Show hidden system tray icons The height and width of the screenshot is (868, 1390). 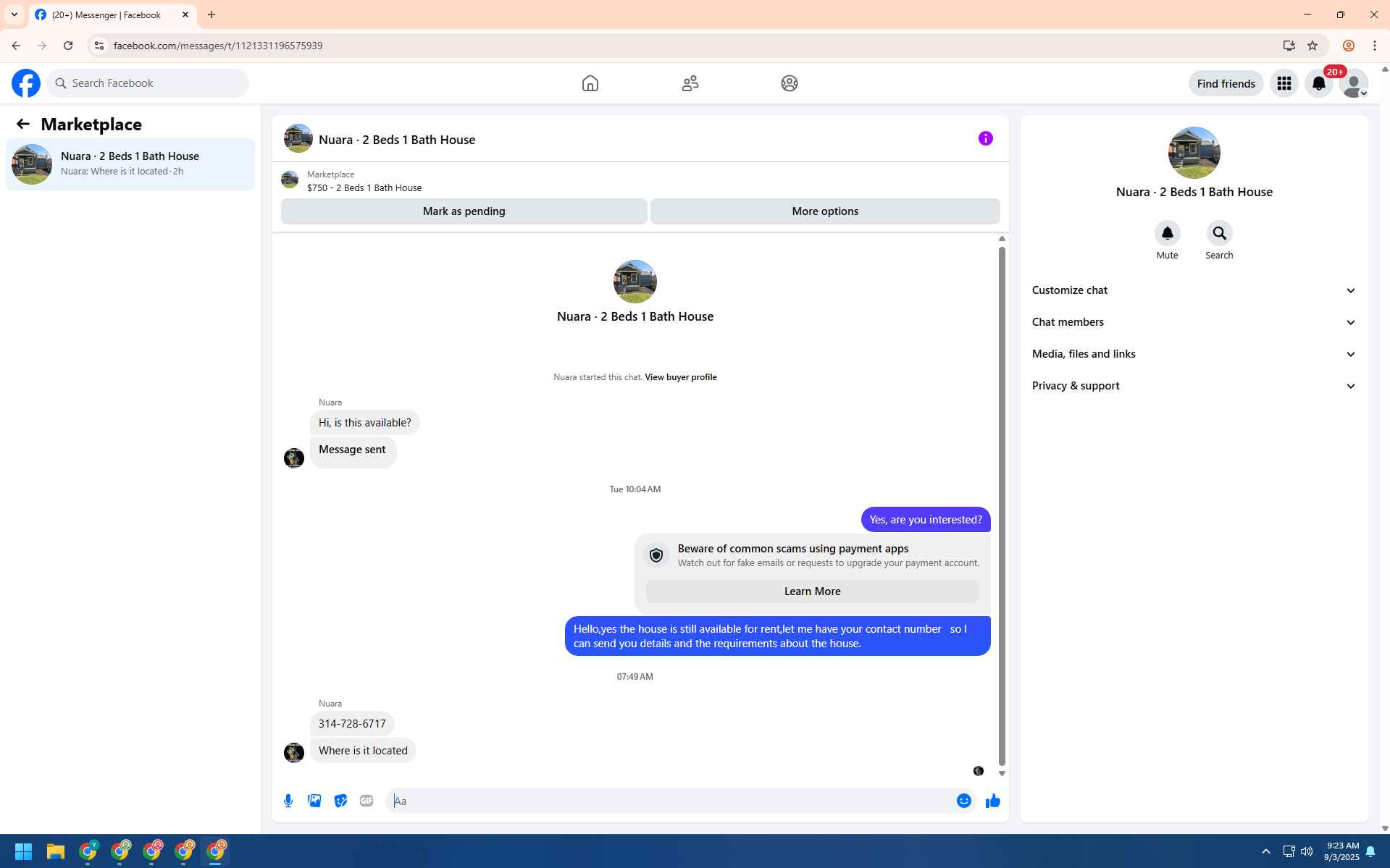pyautogui.click(x=1265, y=851)
